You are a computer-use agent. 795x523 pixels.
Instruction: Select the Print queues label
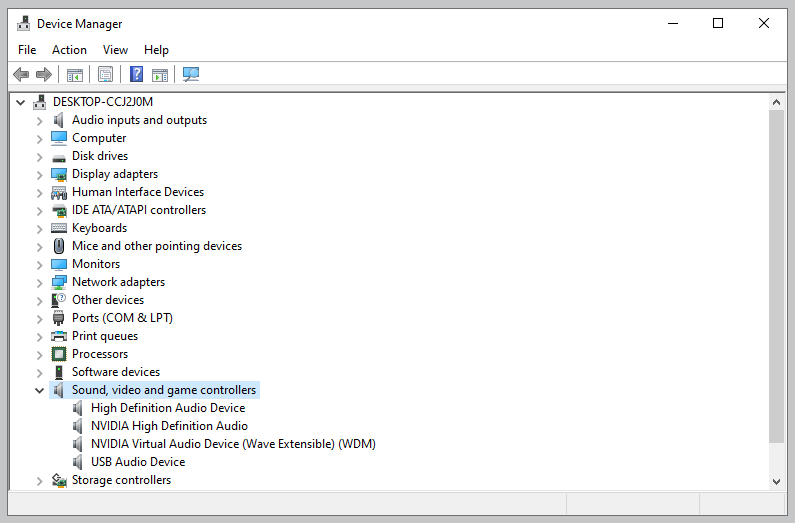tap(105, 336)
